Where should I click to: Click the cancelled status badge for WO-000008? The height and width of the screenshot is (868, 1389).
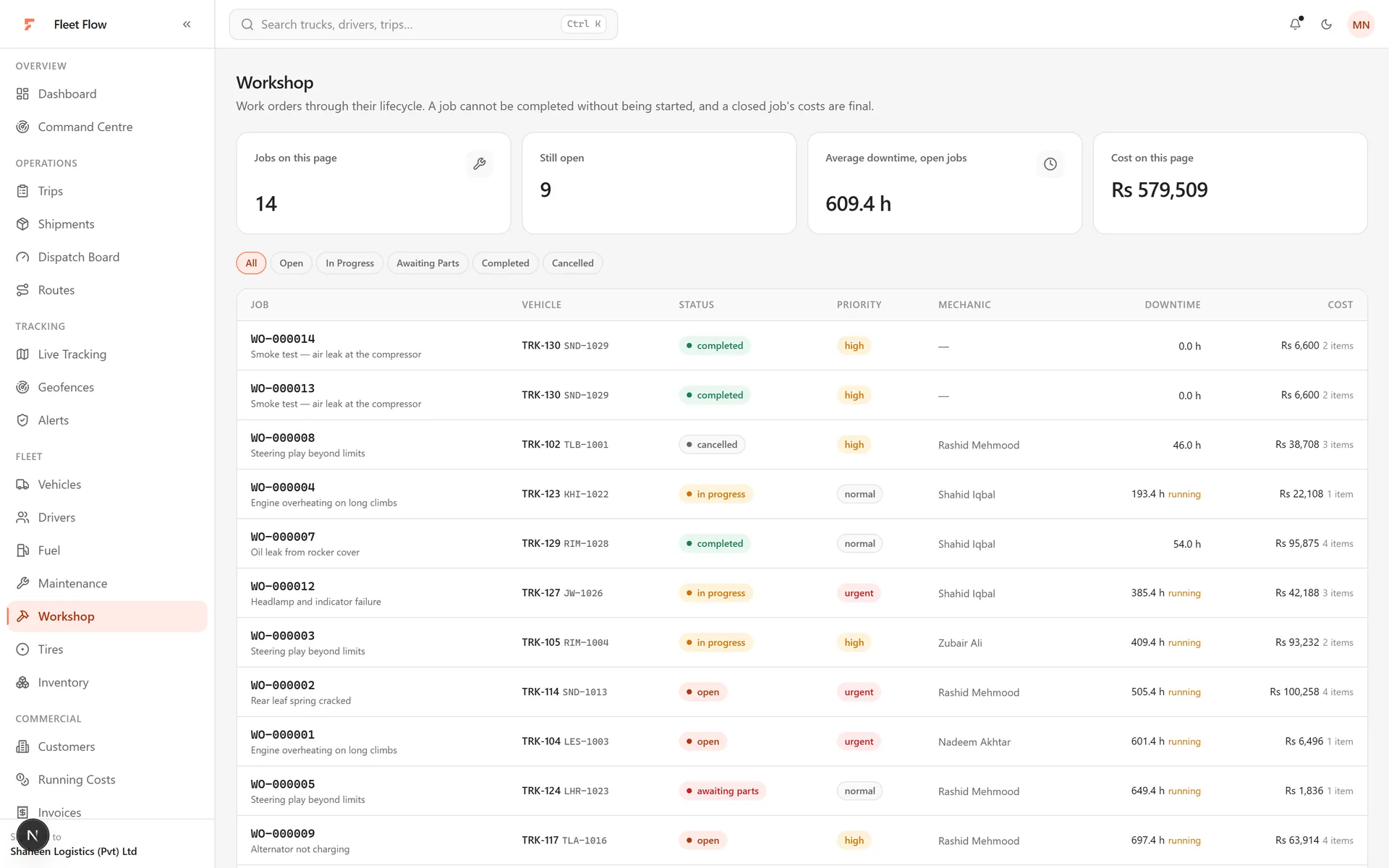click(712, 445)
